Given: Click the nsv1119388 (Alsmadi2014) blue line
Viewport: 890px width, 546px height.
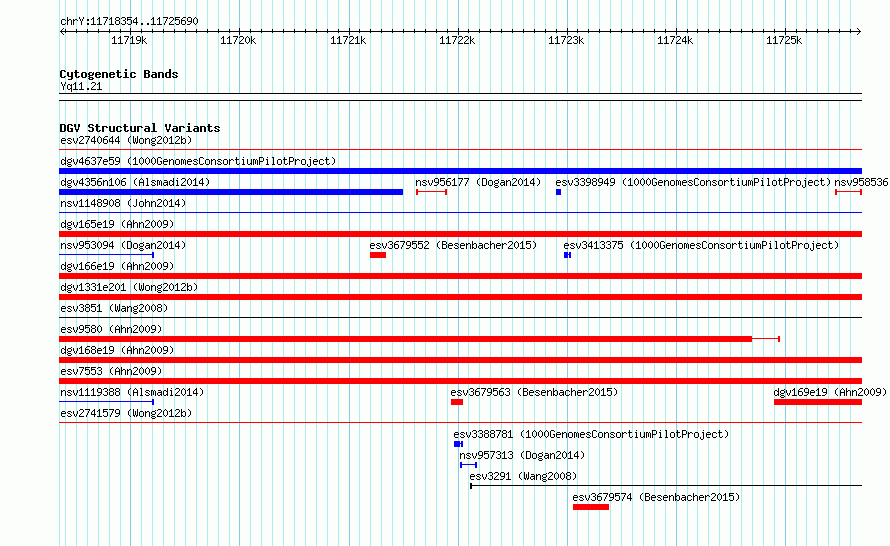Looking at the screenshot, I should pos(107,402).
